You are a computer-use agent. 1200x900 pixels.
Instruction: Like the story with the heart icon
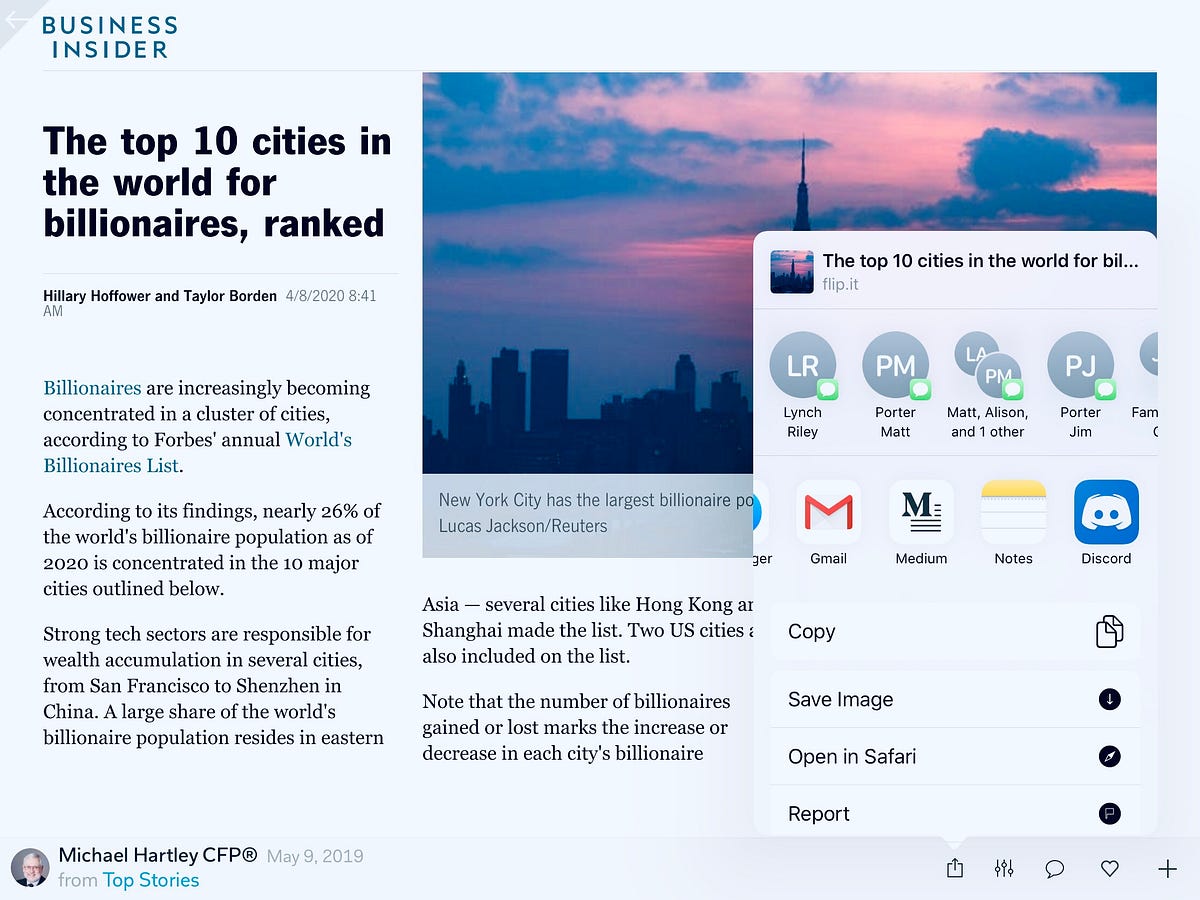(x=1109, y=868)
